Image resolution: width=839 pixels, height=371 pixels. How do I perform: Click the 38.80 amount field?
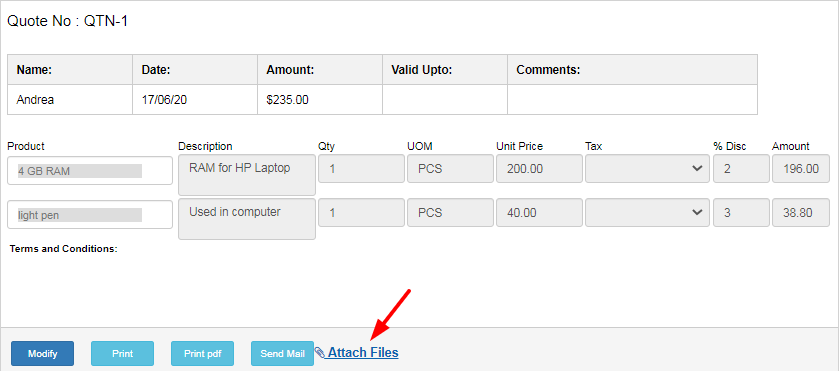801,213
